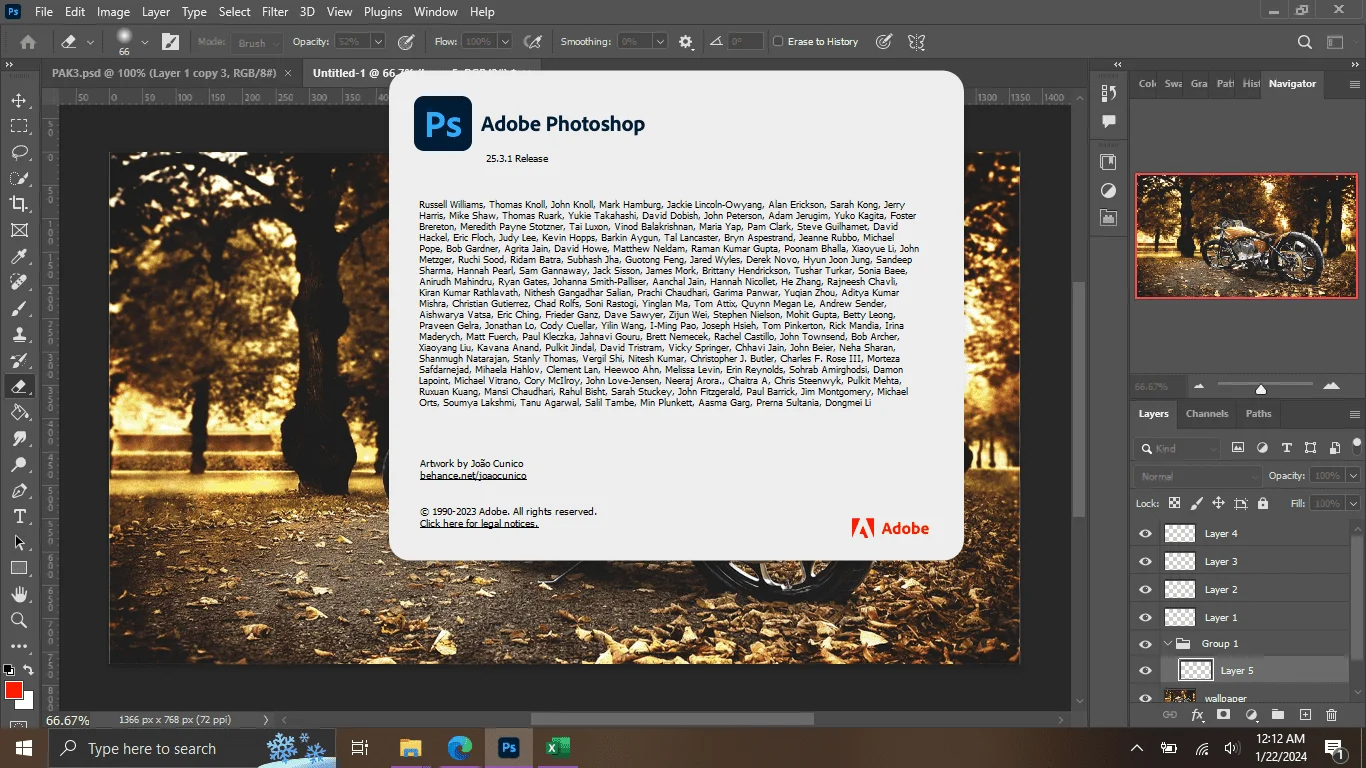
Task: Hide Layer 3 with its eye icon
Action: point(1146,561)
